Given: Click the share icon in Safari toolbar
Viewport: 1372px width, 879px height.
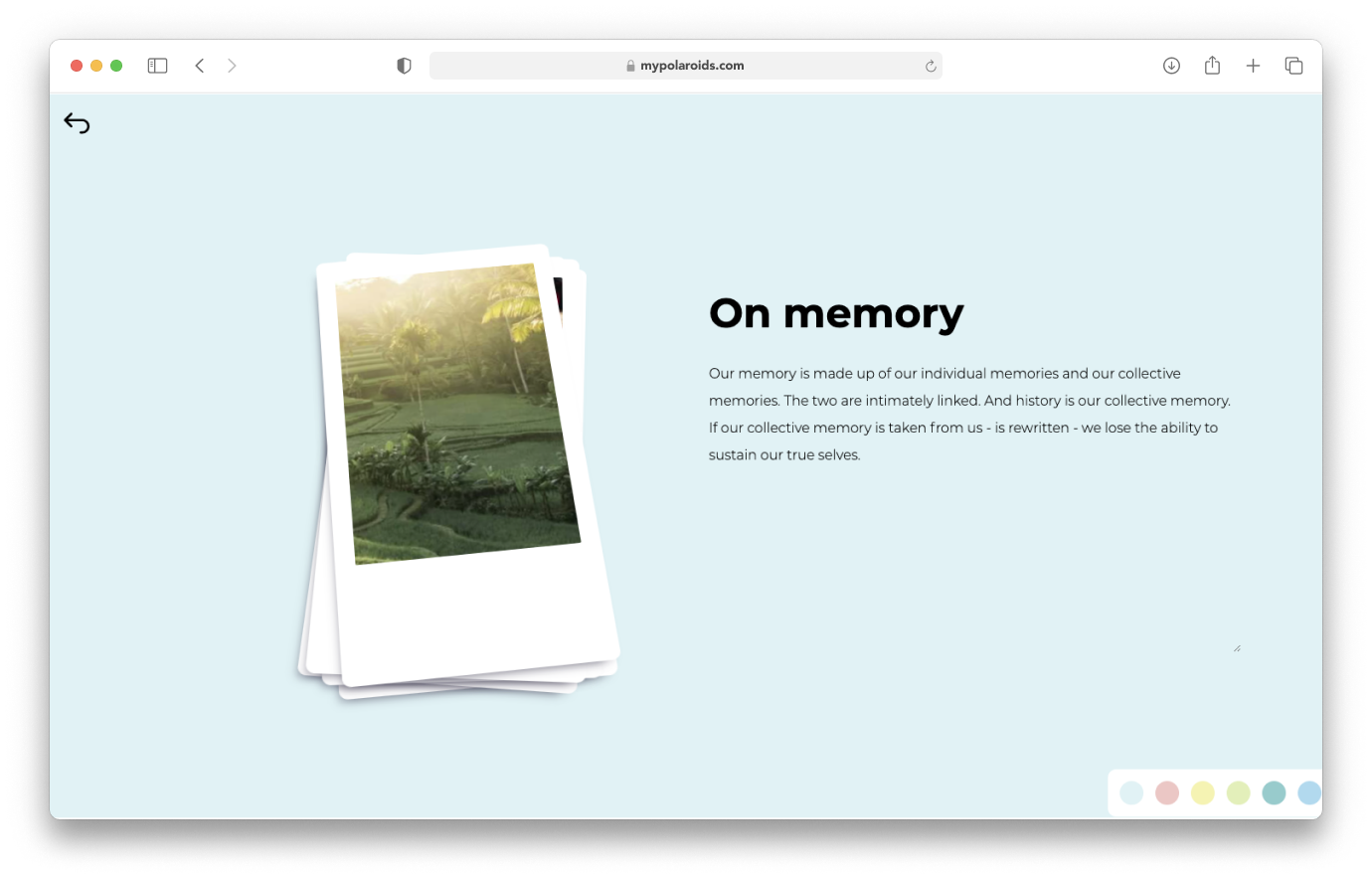Looking at the screenshot, I should point(1212,66).
